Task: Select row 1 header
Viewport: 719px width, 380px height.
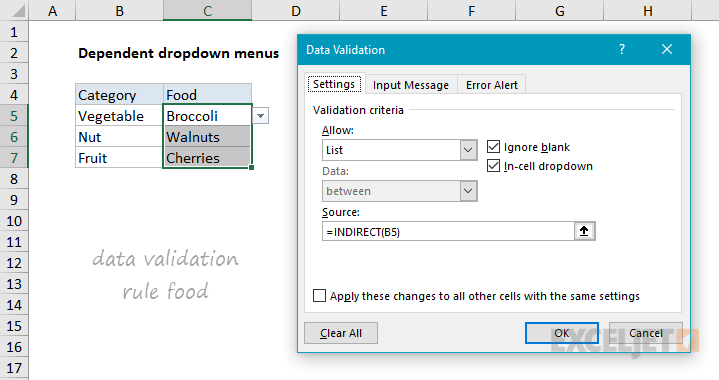Action: click(14, 32)
